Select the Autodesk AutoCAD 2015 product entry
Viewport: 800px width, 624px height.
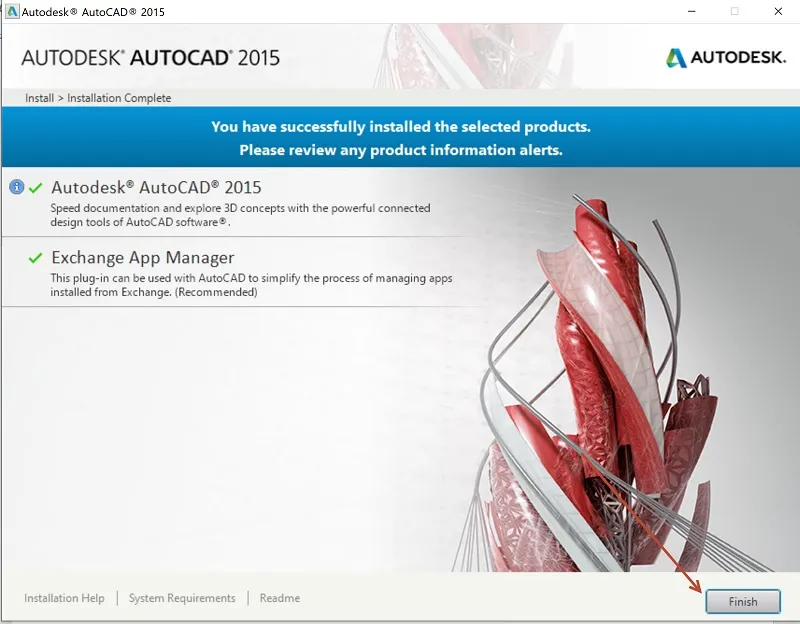point(155,188)
